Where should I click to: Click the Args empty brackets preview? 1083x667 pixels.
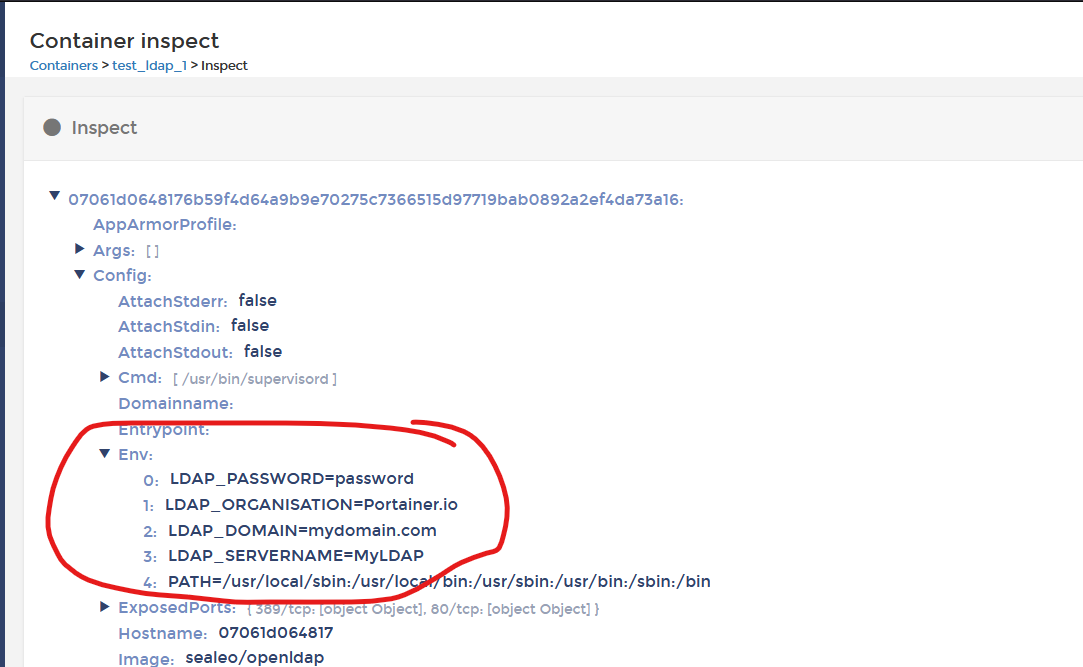(153, 251)
